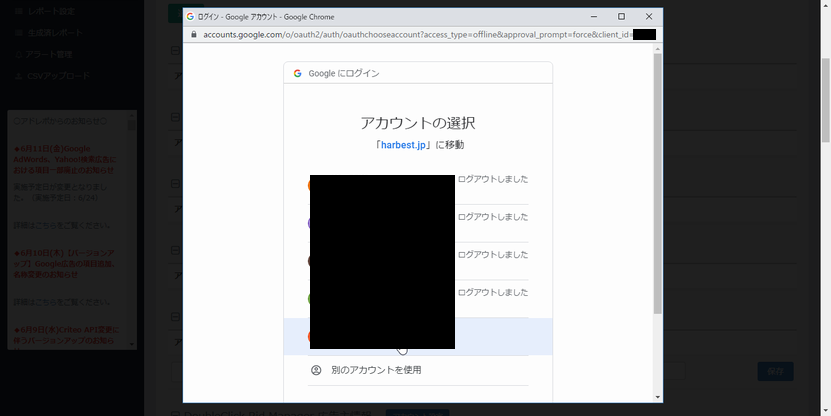Image resolution: width=831 pixels, height=416 pixels.
Task: Select the accounts.google.com URL text
Action: 417,34
